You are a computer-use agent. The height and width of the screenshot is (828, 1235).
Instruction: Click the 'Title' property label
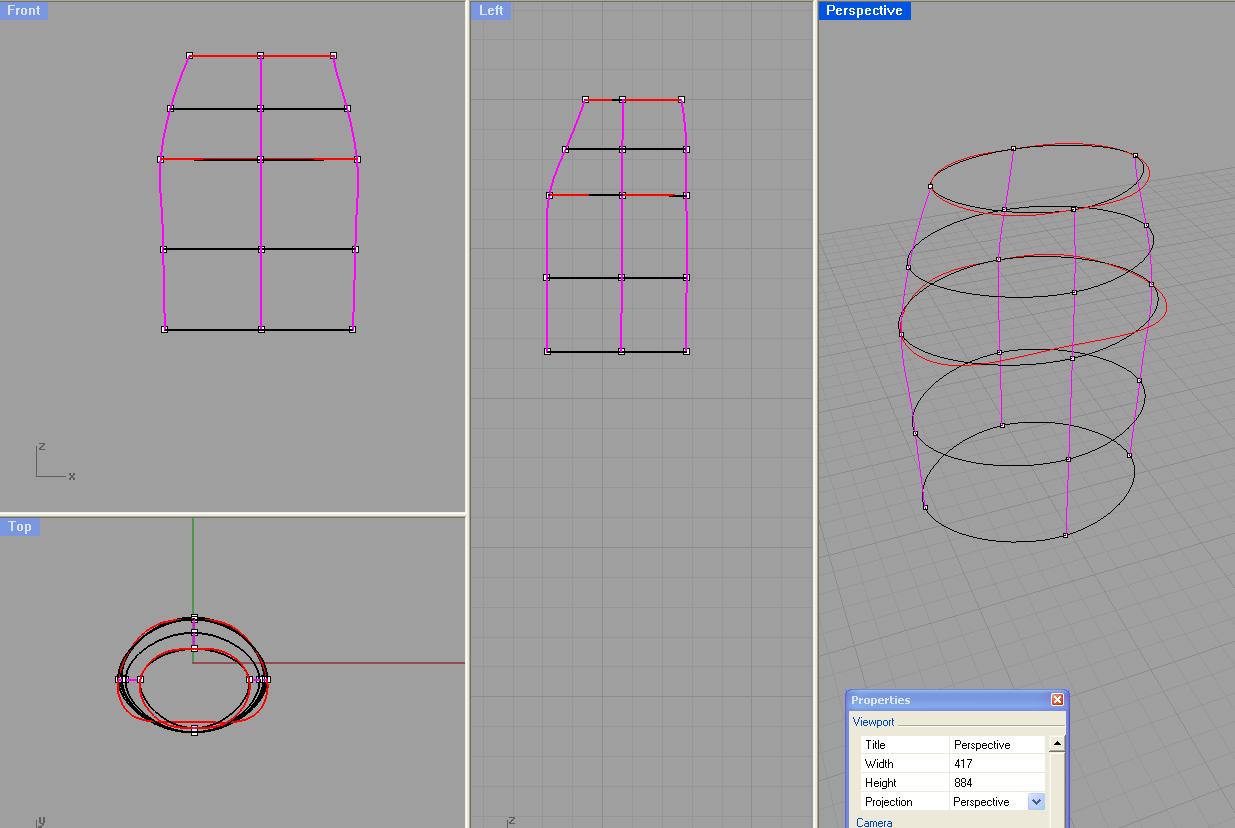(875, 745)
